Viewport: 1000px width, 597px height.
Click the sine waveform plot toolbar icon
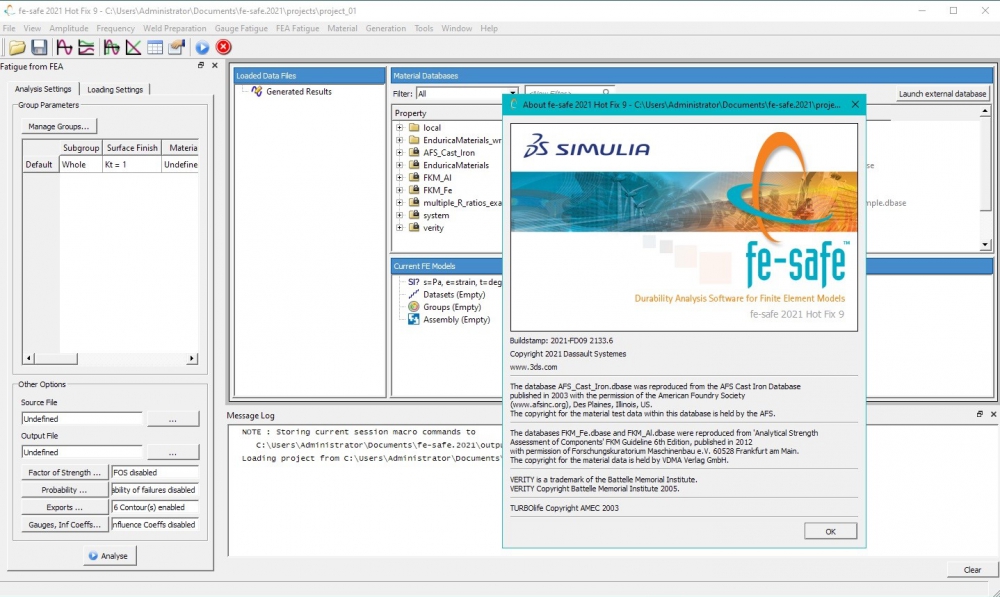click(64, 47)
